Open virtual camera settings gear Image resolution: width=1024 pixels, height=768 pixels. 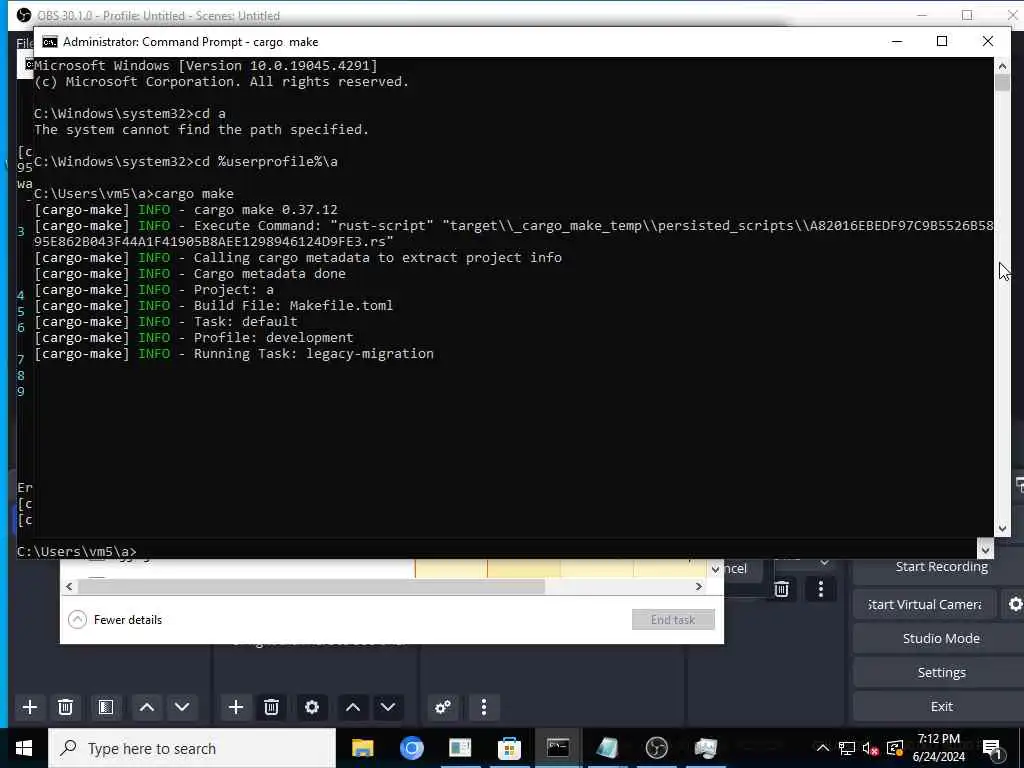point(1015,604)
